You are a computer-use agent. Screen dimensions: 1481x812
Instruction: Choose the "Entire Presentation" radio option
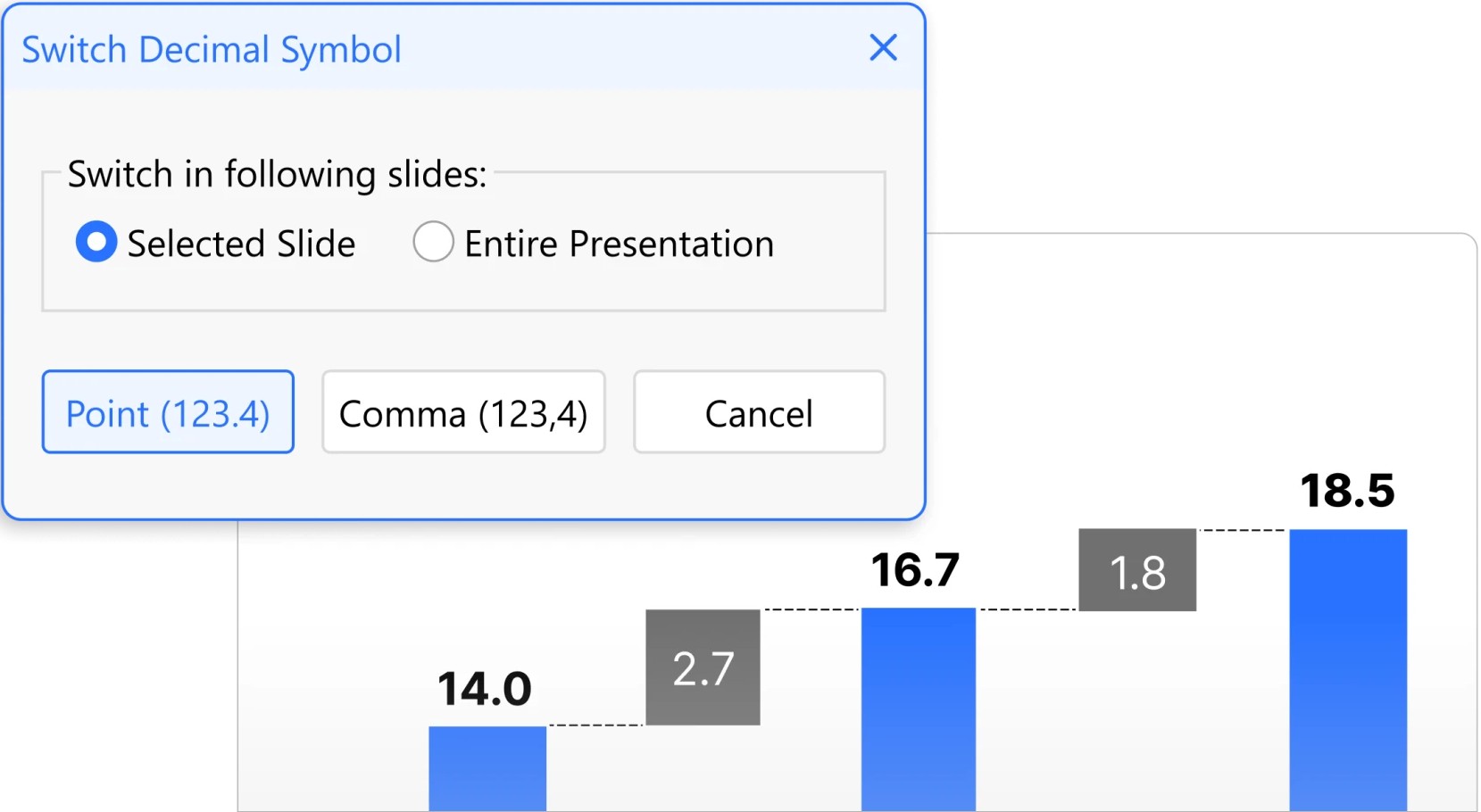[x=434, y=243]
